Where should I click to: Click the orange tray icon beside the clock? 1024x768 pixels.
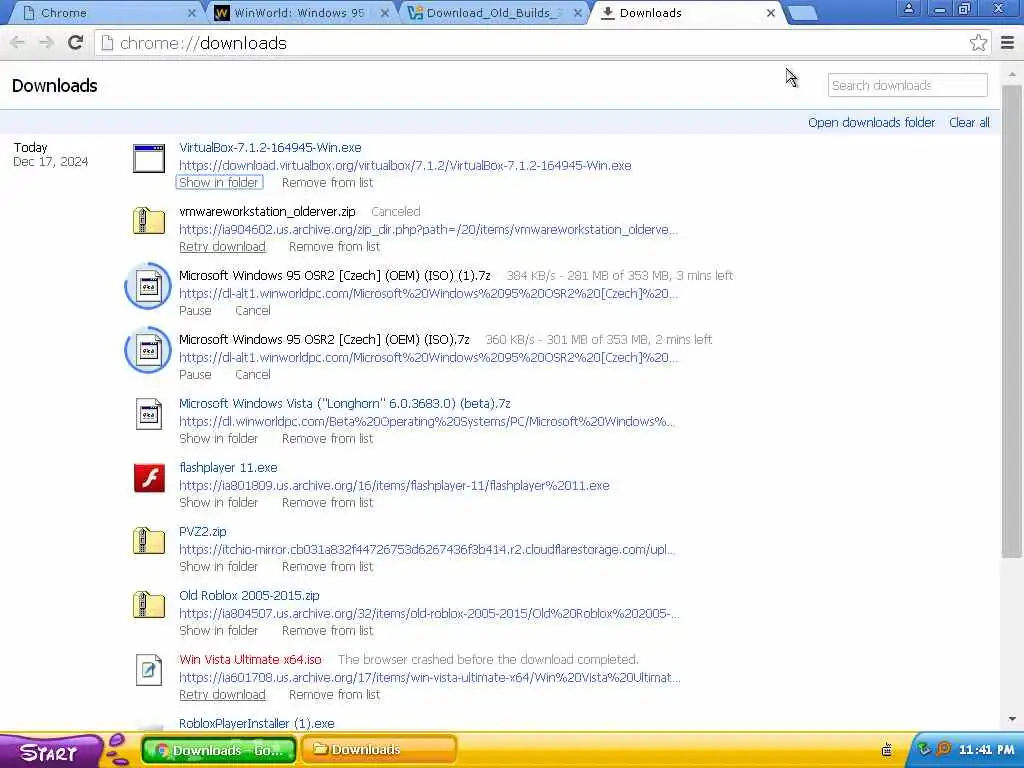(943, 749)
